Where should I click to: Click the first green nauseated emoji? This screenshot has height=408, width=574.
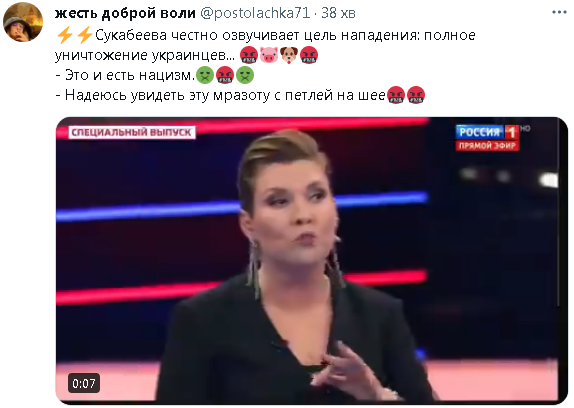click(205, 75)
